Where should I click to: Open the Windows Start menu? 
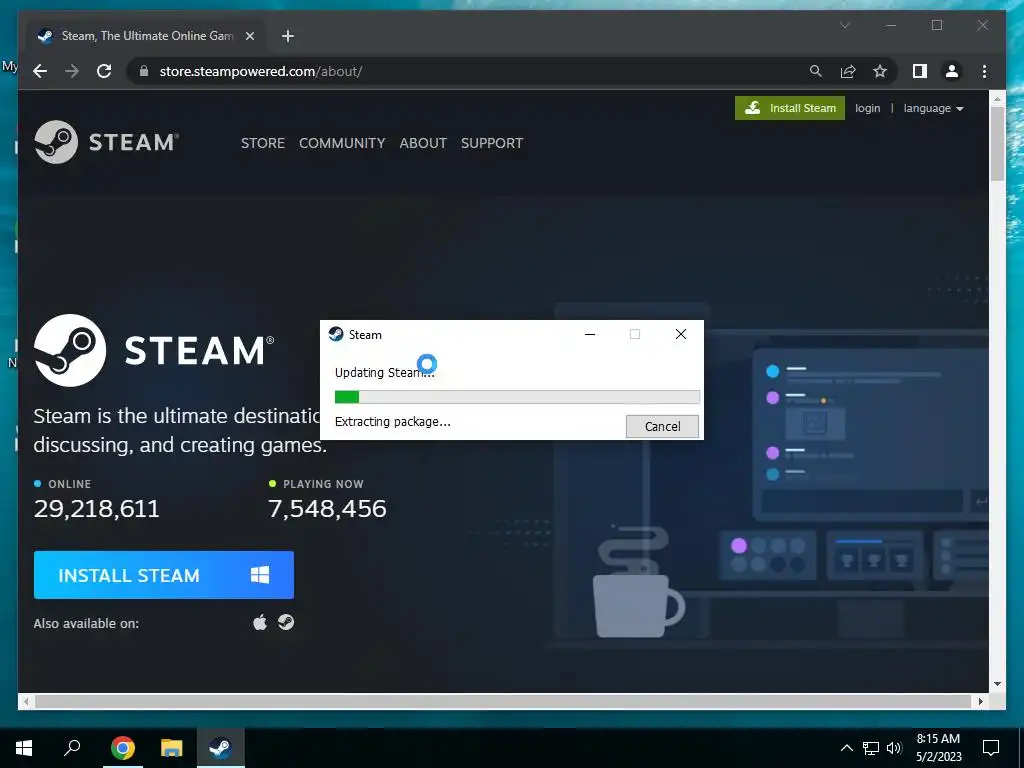click(24, 748)
